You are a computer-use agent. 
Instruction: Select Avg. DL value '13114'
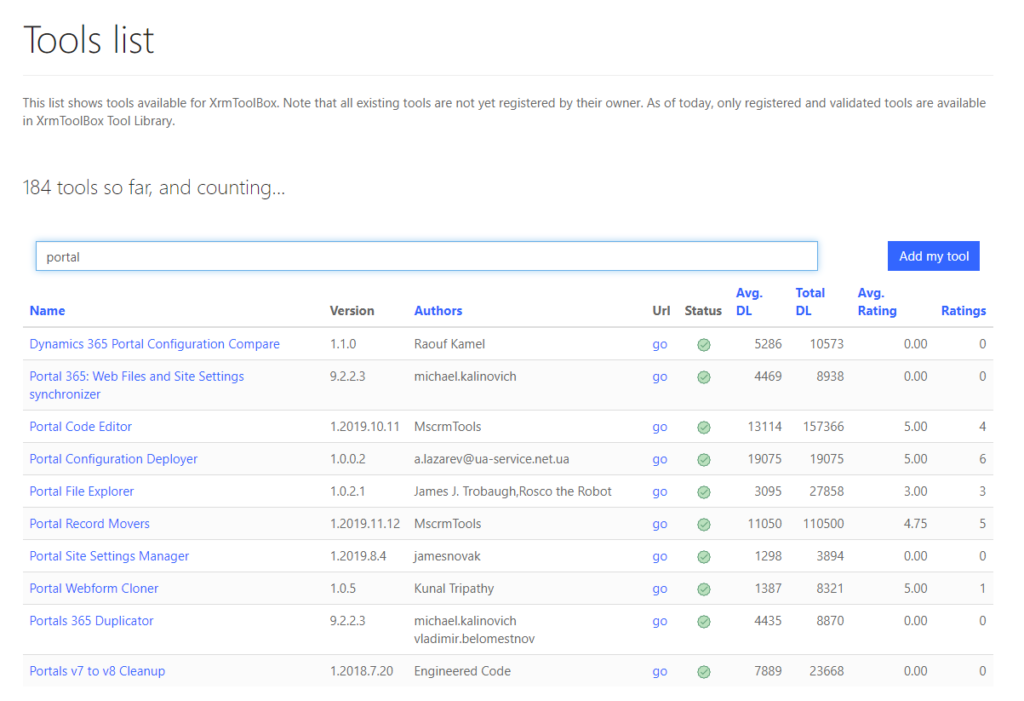point(764,426)
